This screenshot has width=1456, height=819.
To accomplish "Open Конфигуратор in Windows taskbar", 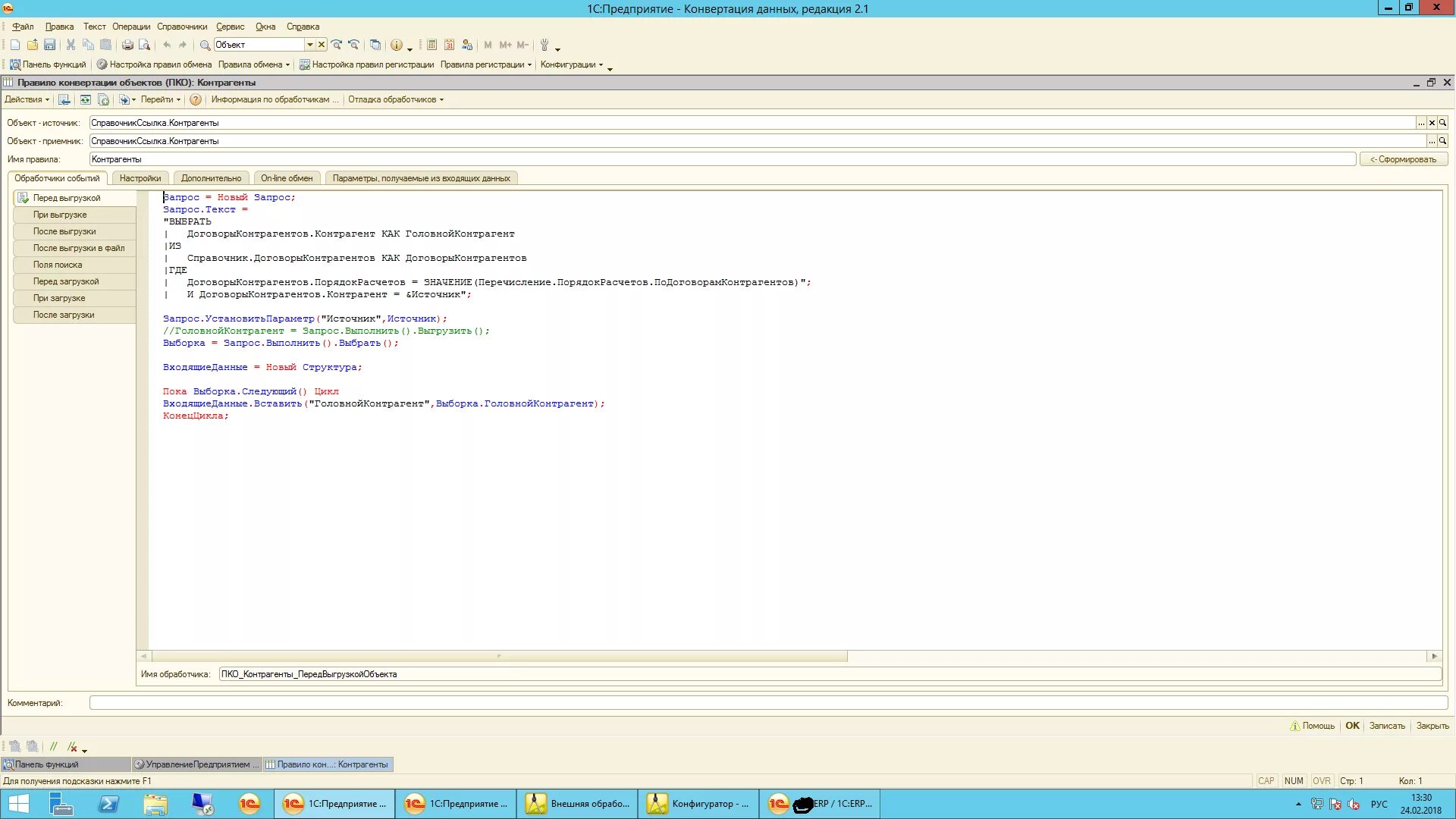I will 698,804.
